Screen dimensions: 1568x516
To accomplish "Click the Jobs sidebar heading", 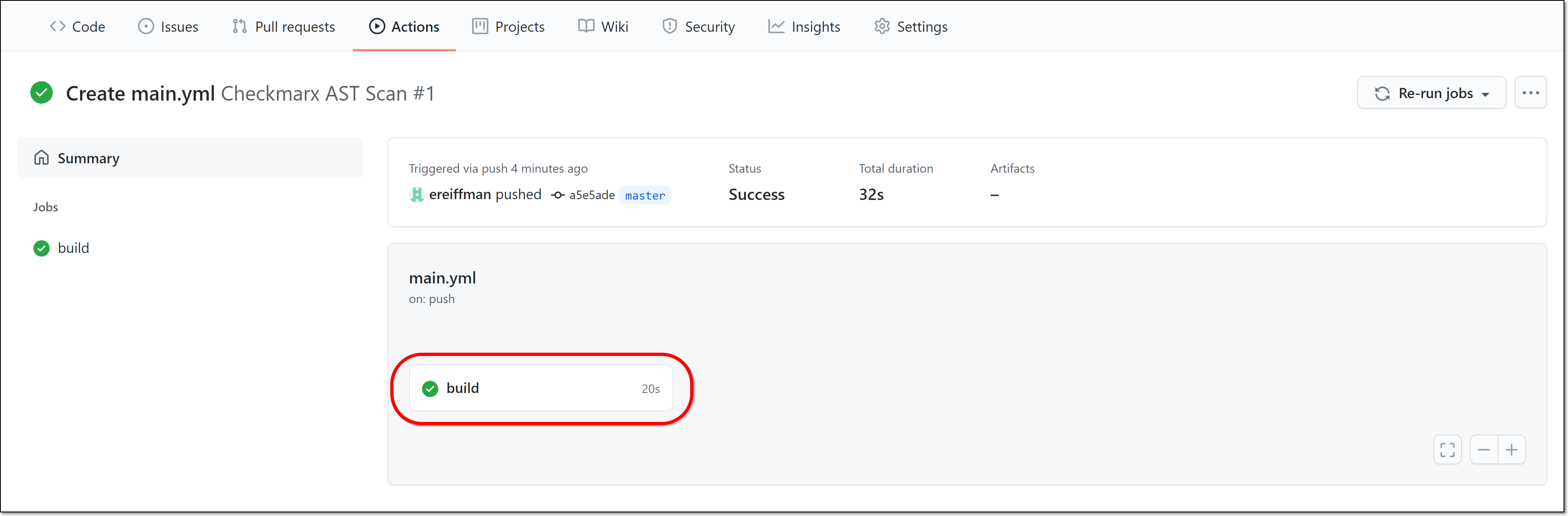I will [x=46, y=207].
